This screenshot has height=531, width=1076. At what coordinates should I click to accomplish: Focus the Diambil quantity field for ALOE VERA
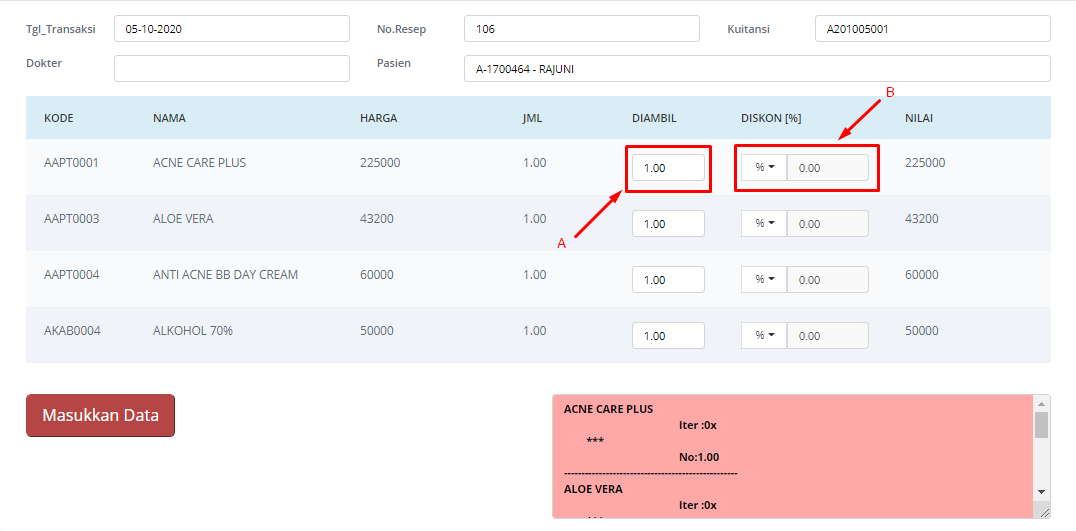(x=668, y=224)
